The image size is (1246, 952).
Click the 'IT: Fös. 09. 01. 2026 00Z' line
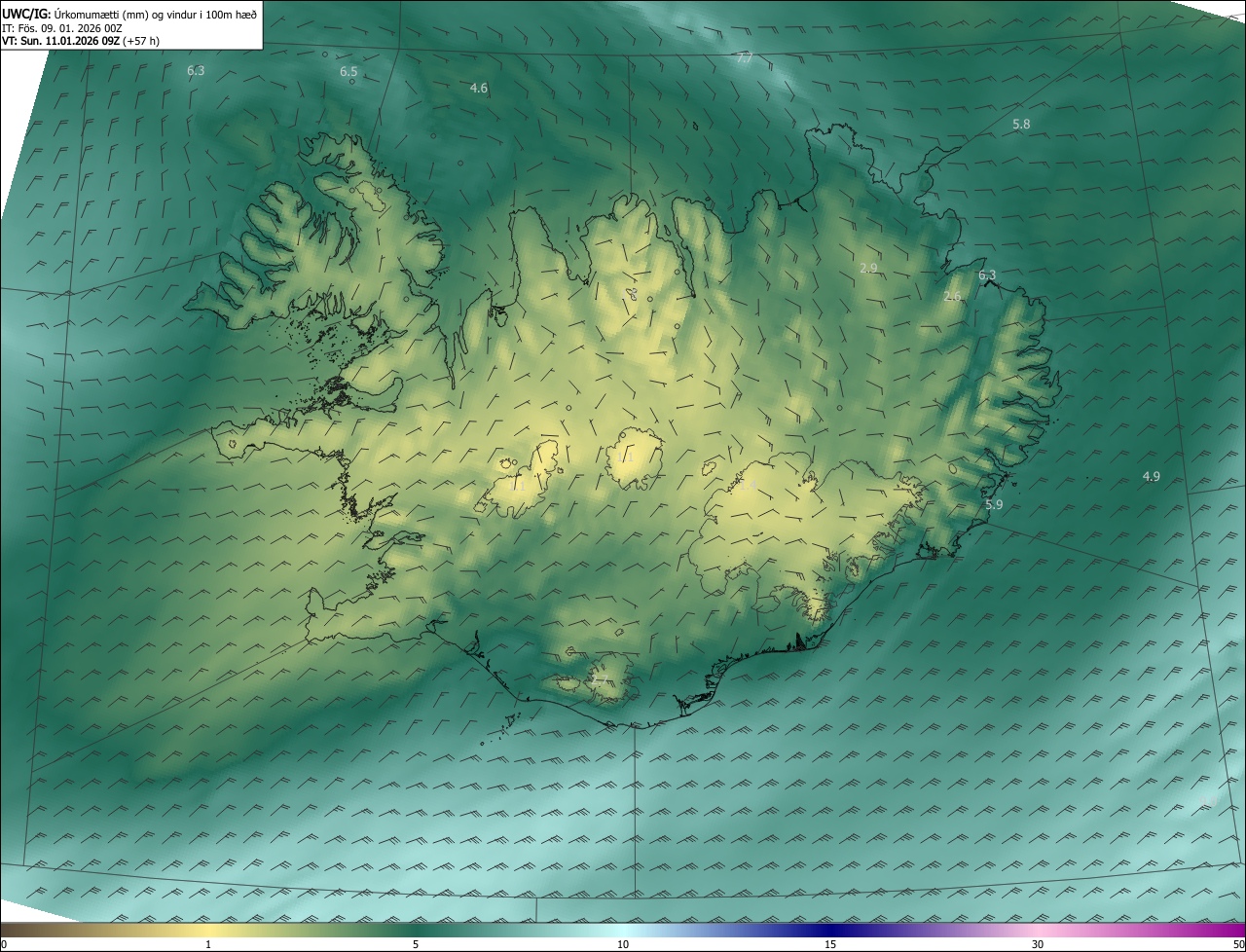coord(62,28)
